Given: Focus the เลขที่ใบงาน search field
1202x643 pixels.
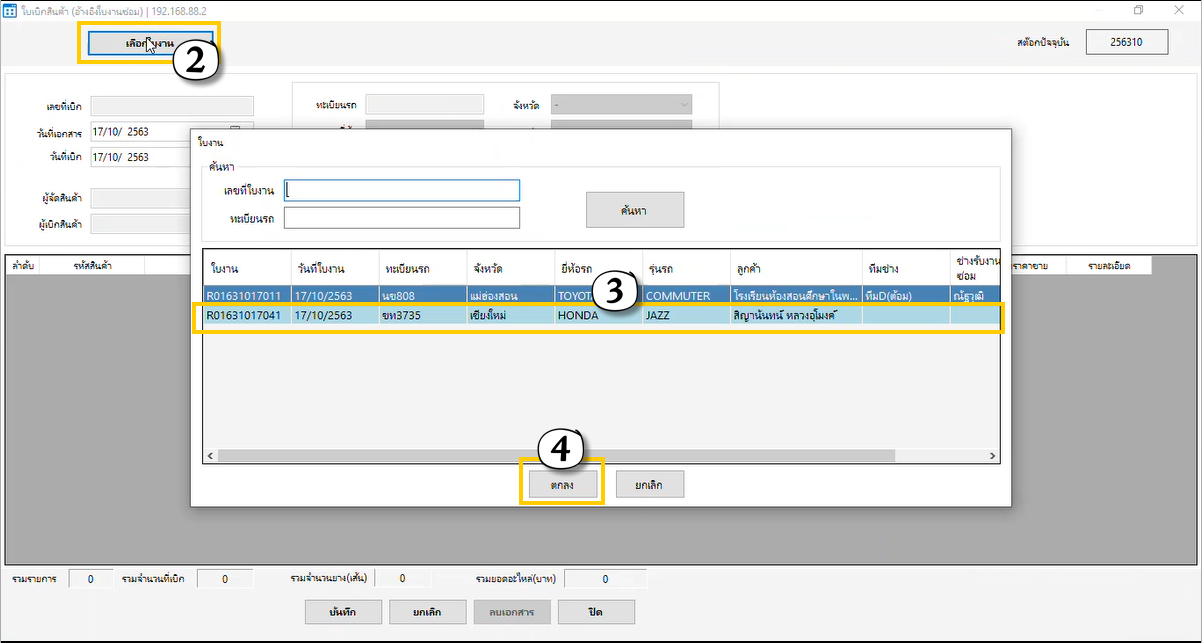Looking at the screenshot, I should pyautogui.click(x=402, y=190).
